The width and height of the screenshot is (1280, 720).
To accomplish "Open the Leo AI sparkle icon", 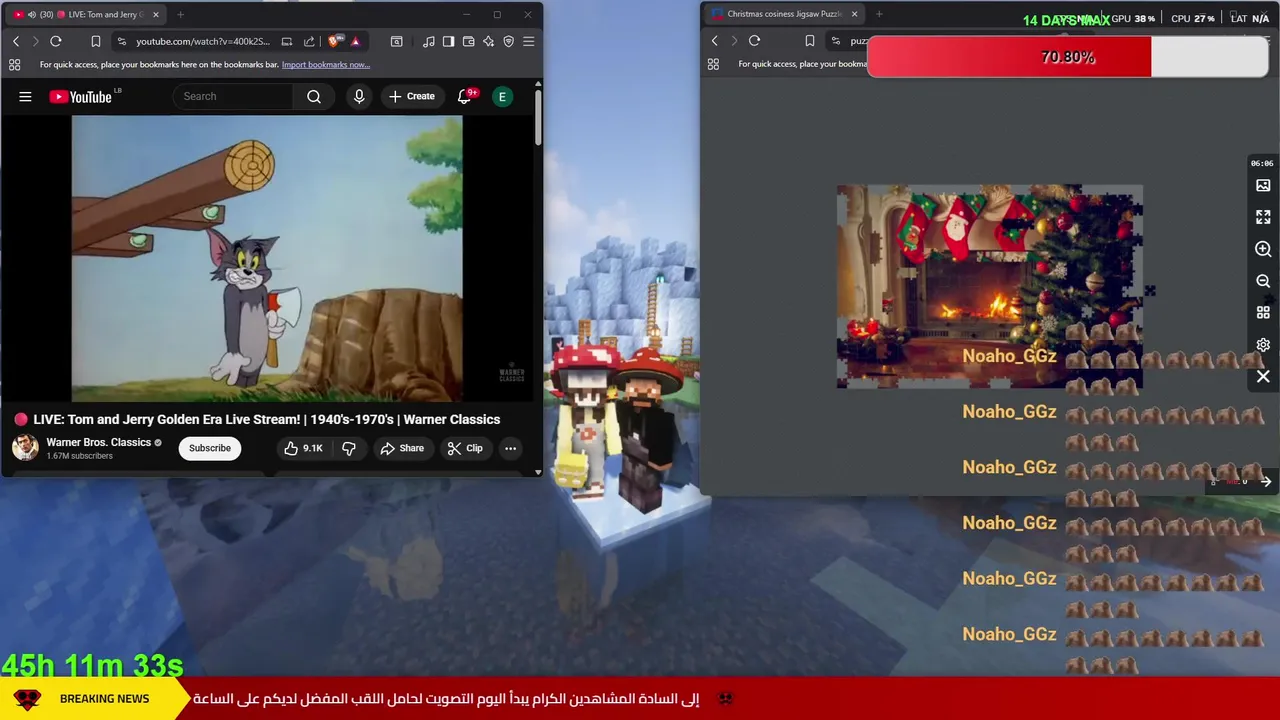I will (x=488, y=41).
